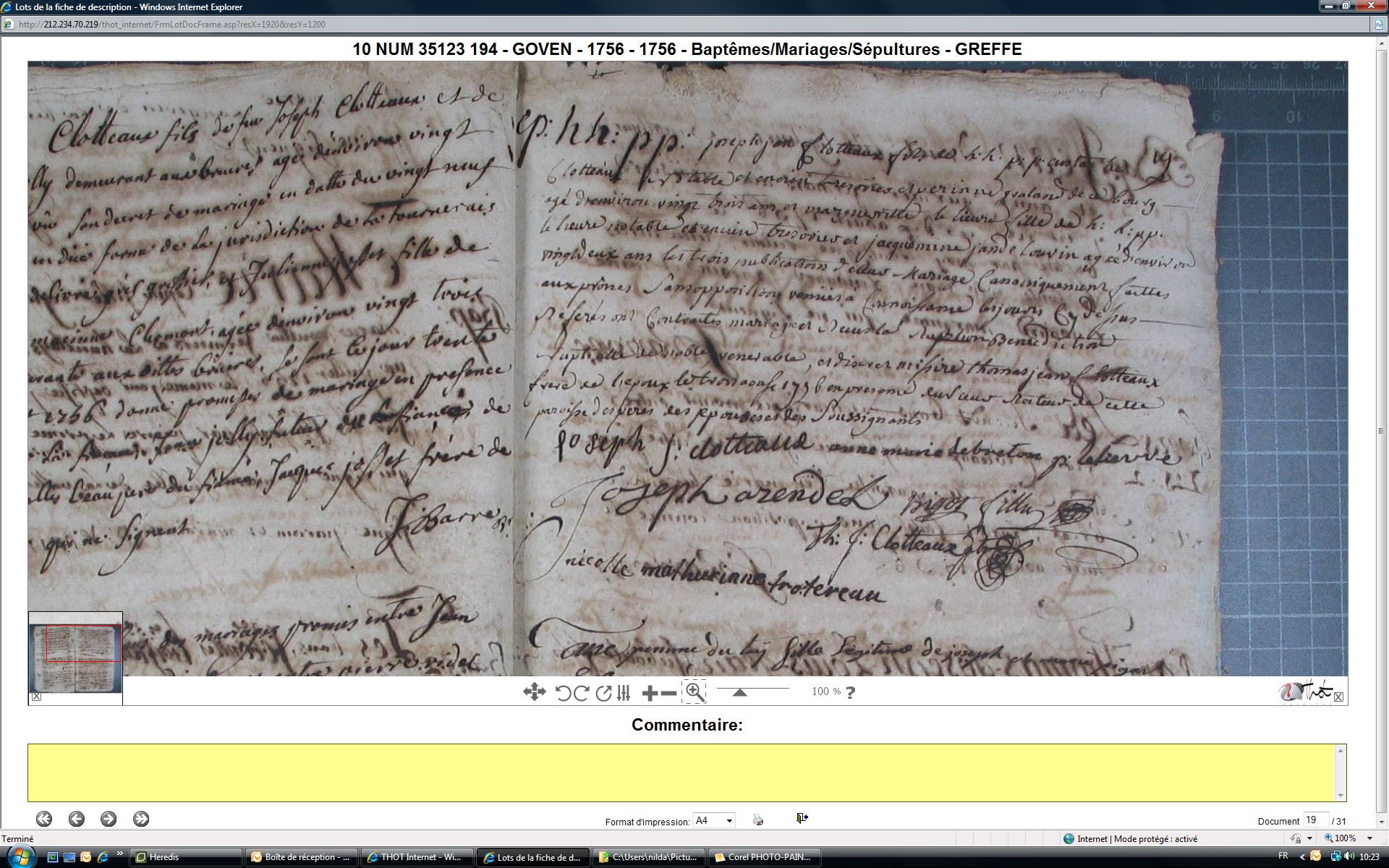Print the document with printer icon
The height and width of the screenshot is (868, 1389).
[x=758, y=820]
